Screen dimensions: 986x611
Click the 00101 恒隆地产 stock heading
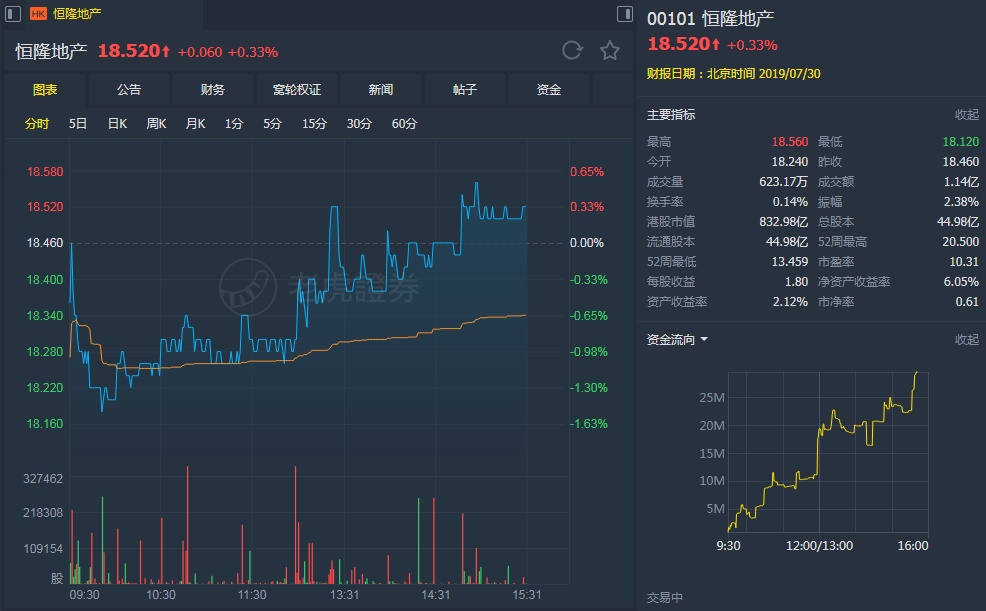coord(710,18)
